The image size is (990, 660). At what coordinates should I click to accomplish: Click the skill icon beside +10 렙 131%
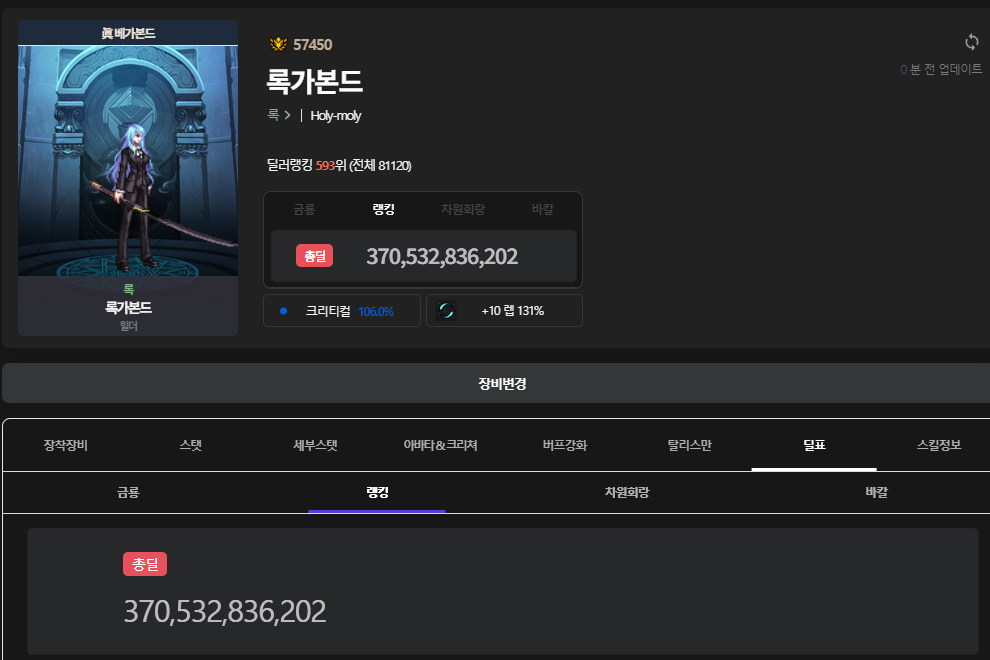(446, 311)
